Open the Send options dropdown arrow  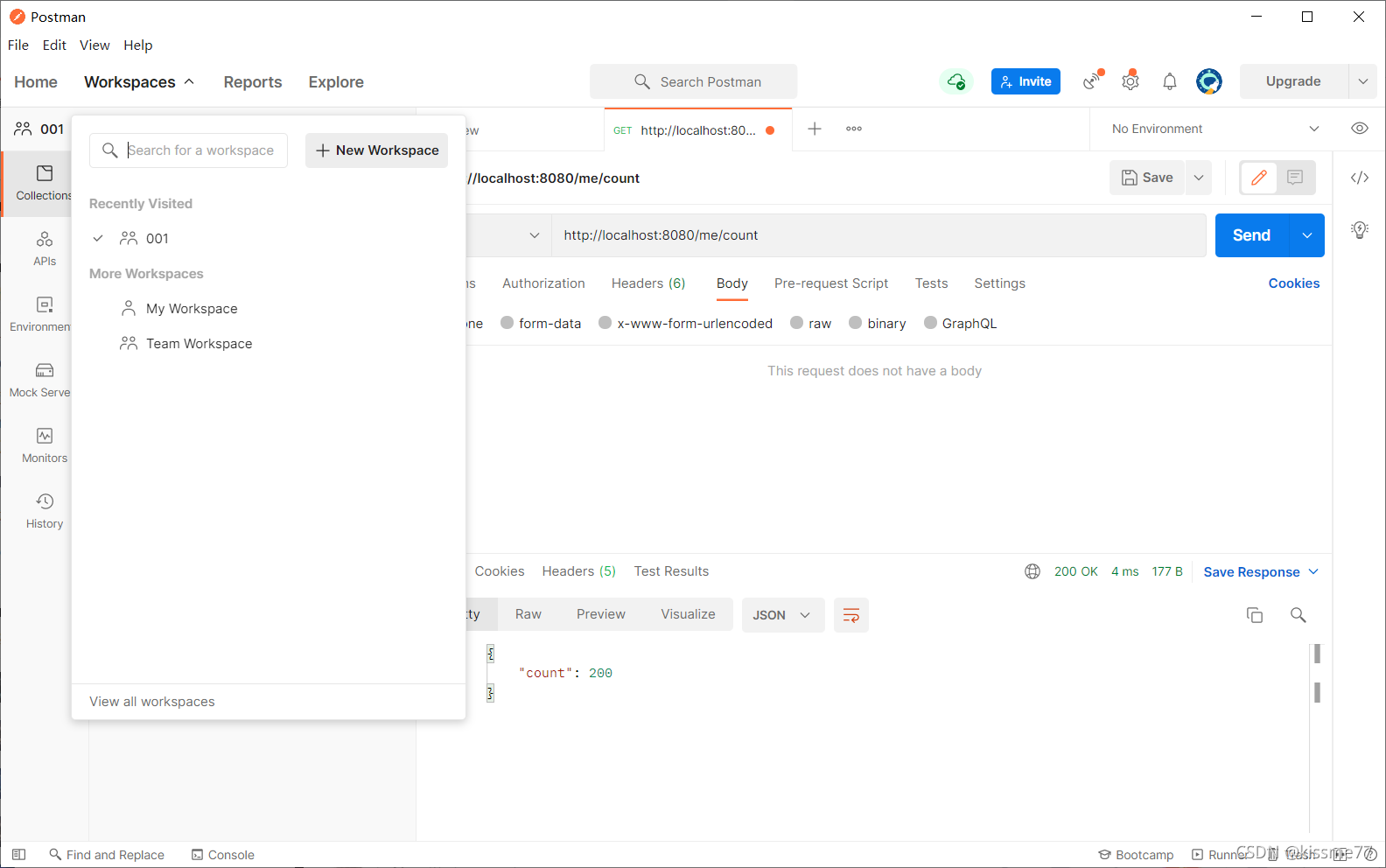coord(1307,235)
